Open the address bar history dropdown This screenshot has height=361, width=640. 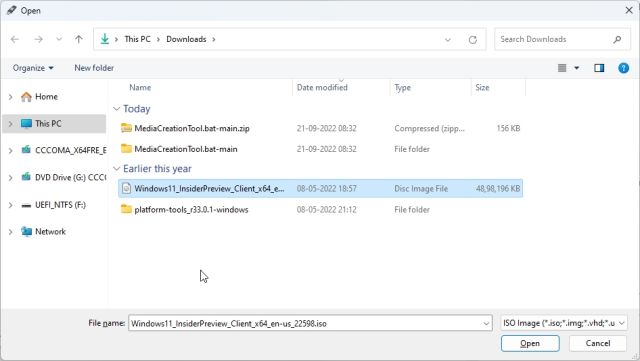coord(448,40)
